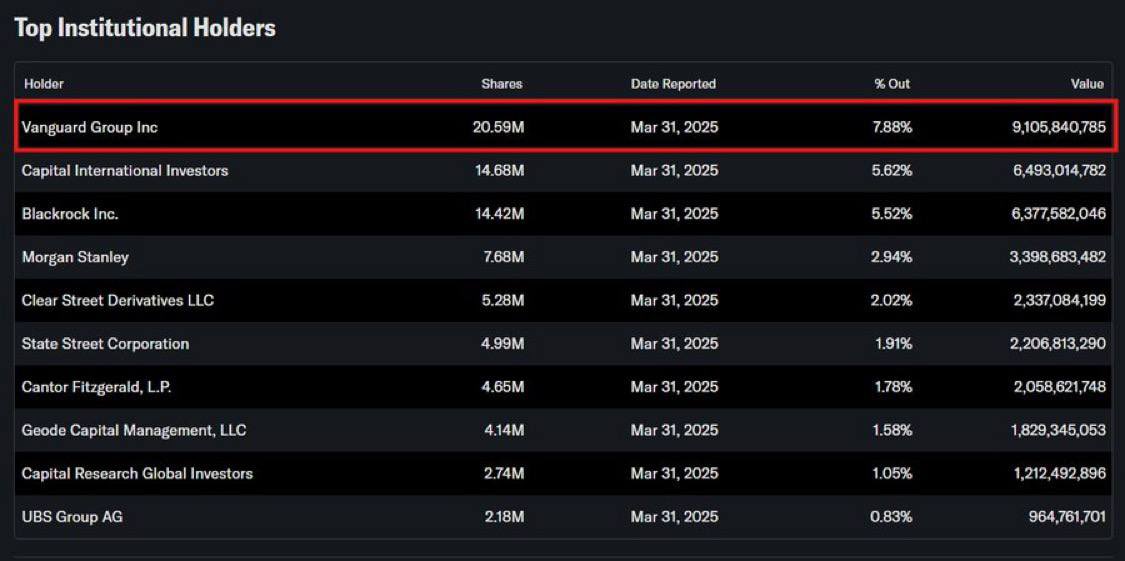Click the 4.65M shares value
Screen dimensions: 1125x561
503,387
